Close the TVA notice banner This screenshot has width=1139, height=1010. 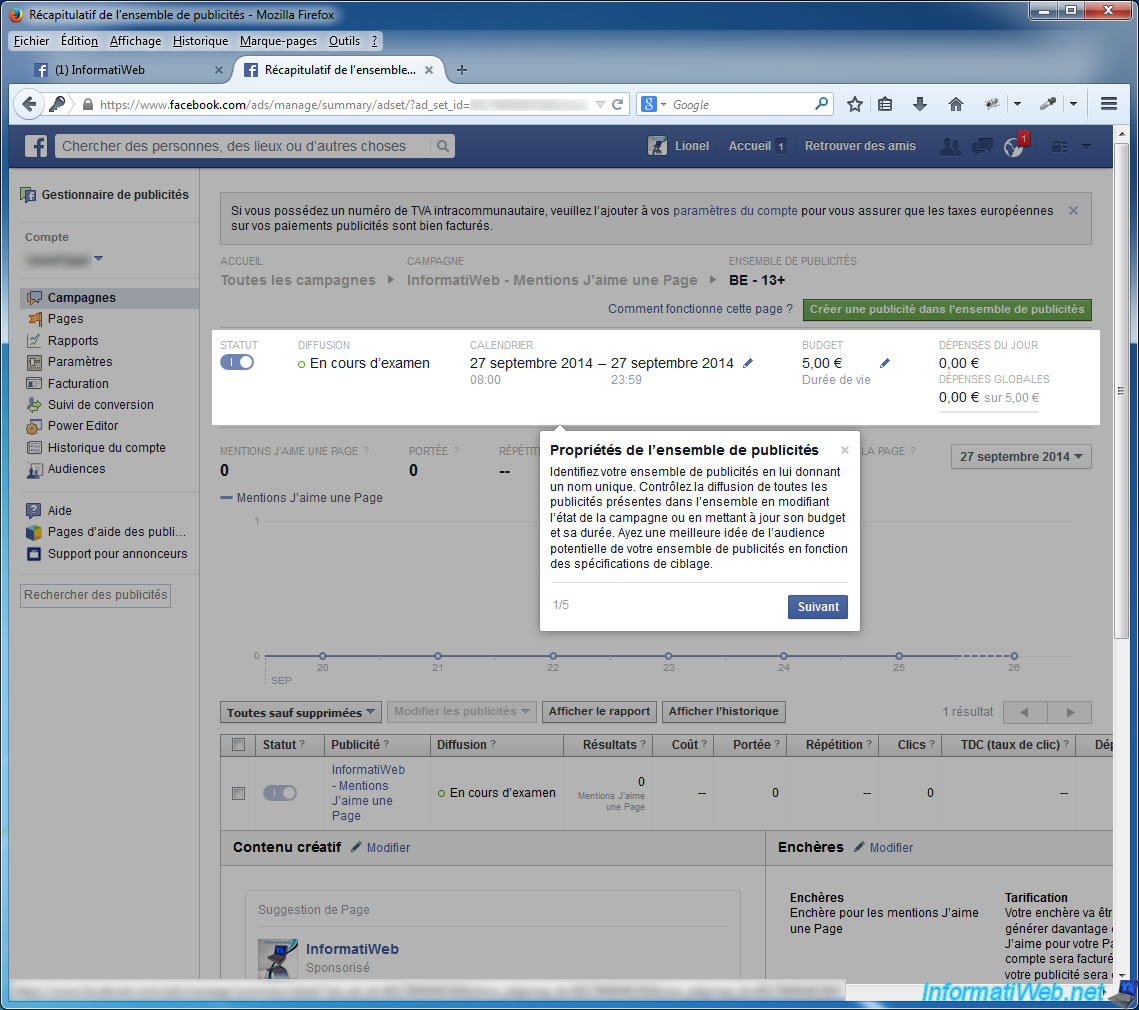point(1073,210)
